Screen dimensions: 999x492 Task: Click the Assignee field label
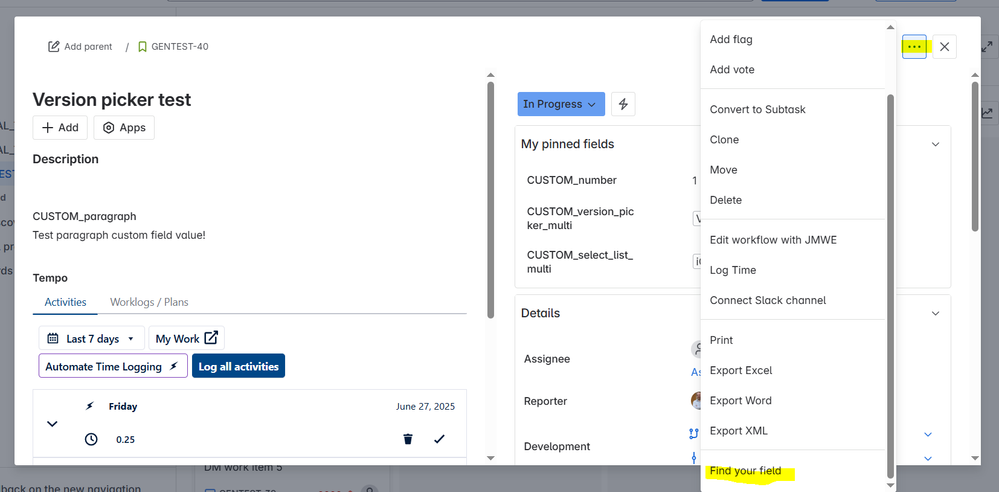pyautogui.click(x=547, y=359)
